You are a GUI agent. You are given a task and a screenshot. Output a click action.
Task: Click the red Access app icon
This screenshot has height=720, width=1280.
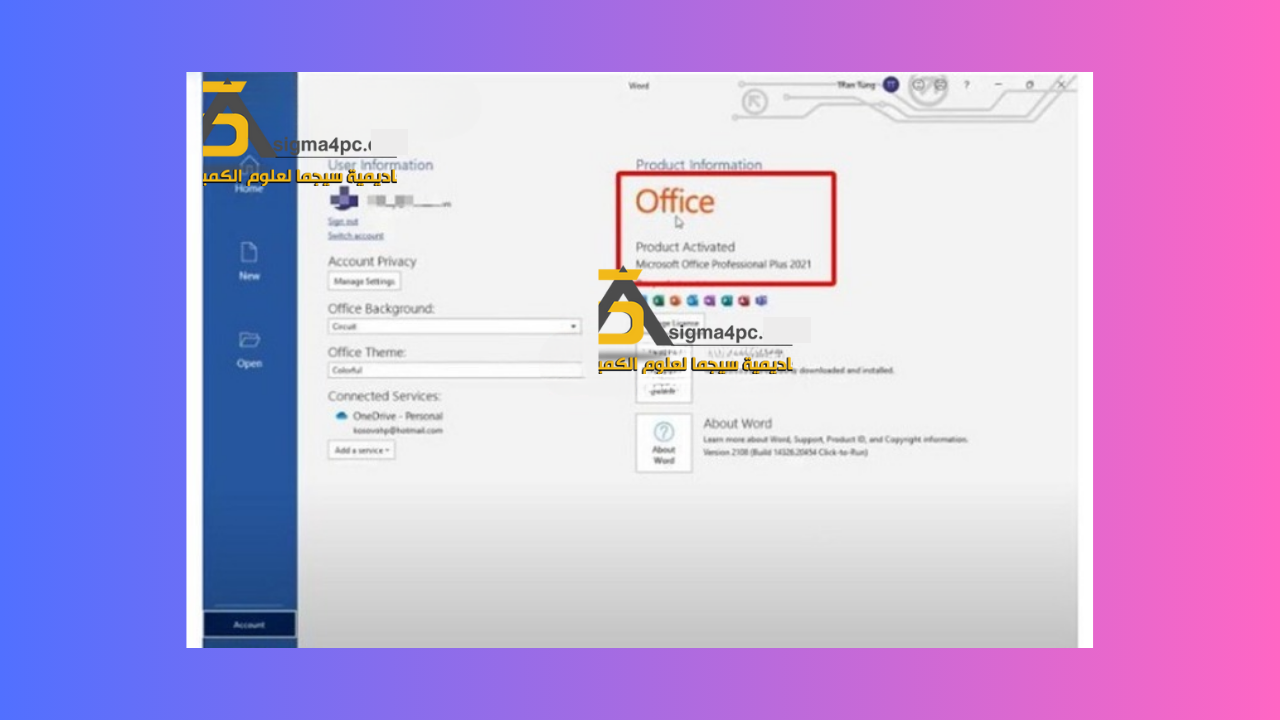743,301
